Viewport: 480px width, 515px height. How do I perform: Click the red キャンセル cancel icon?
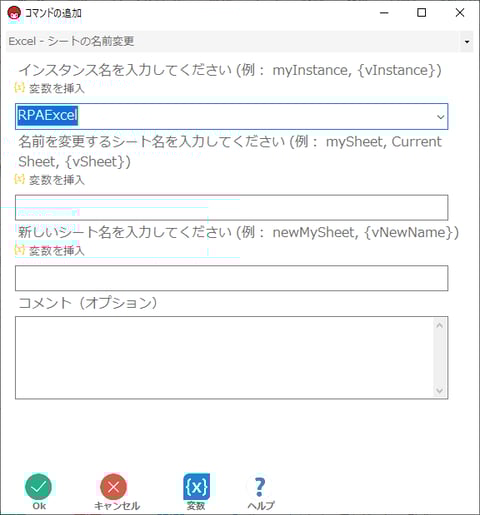point(114,487)
